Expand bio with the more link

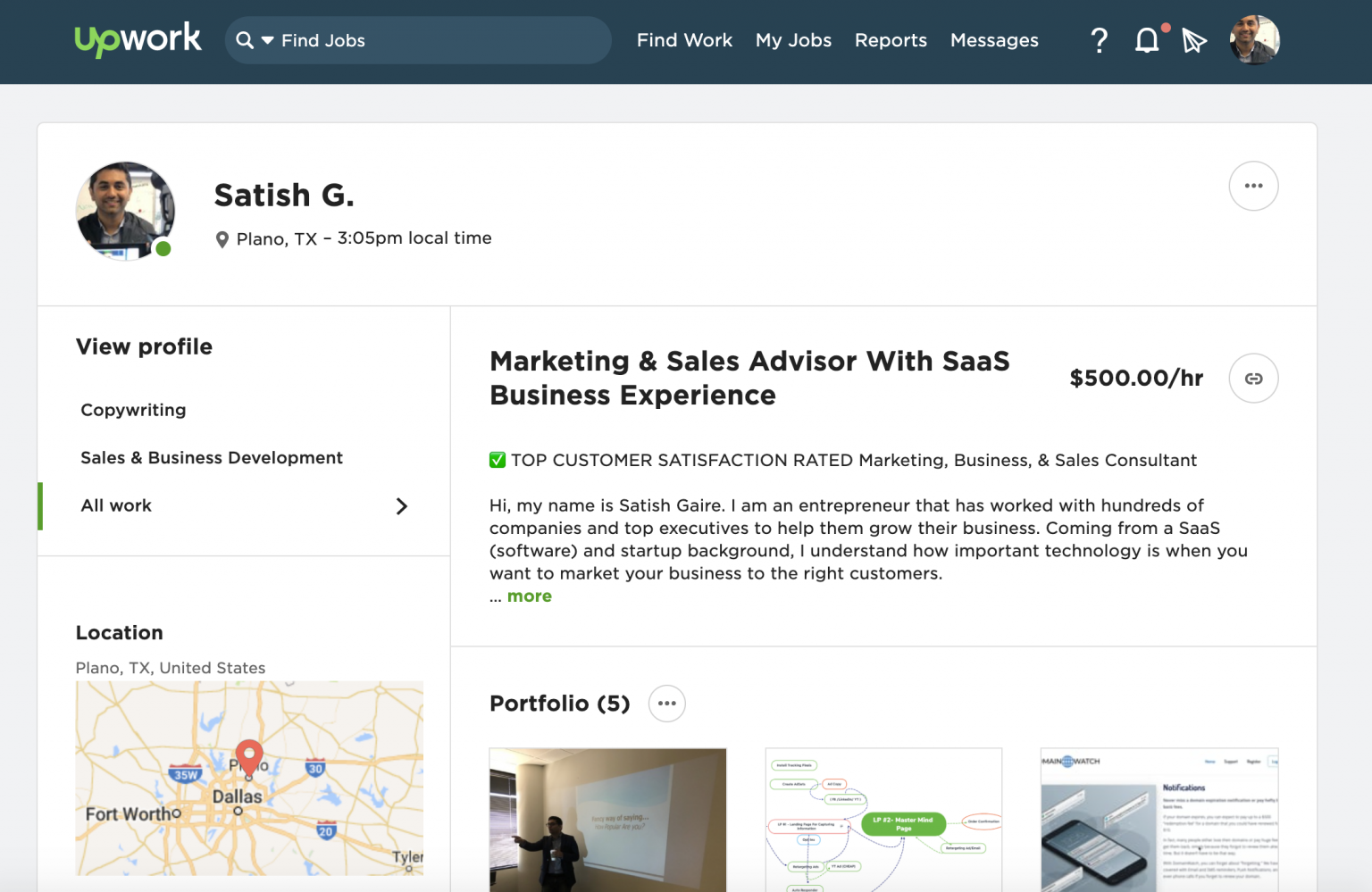[529, 596]
